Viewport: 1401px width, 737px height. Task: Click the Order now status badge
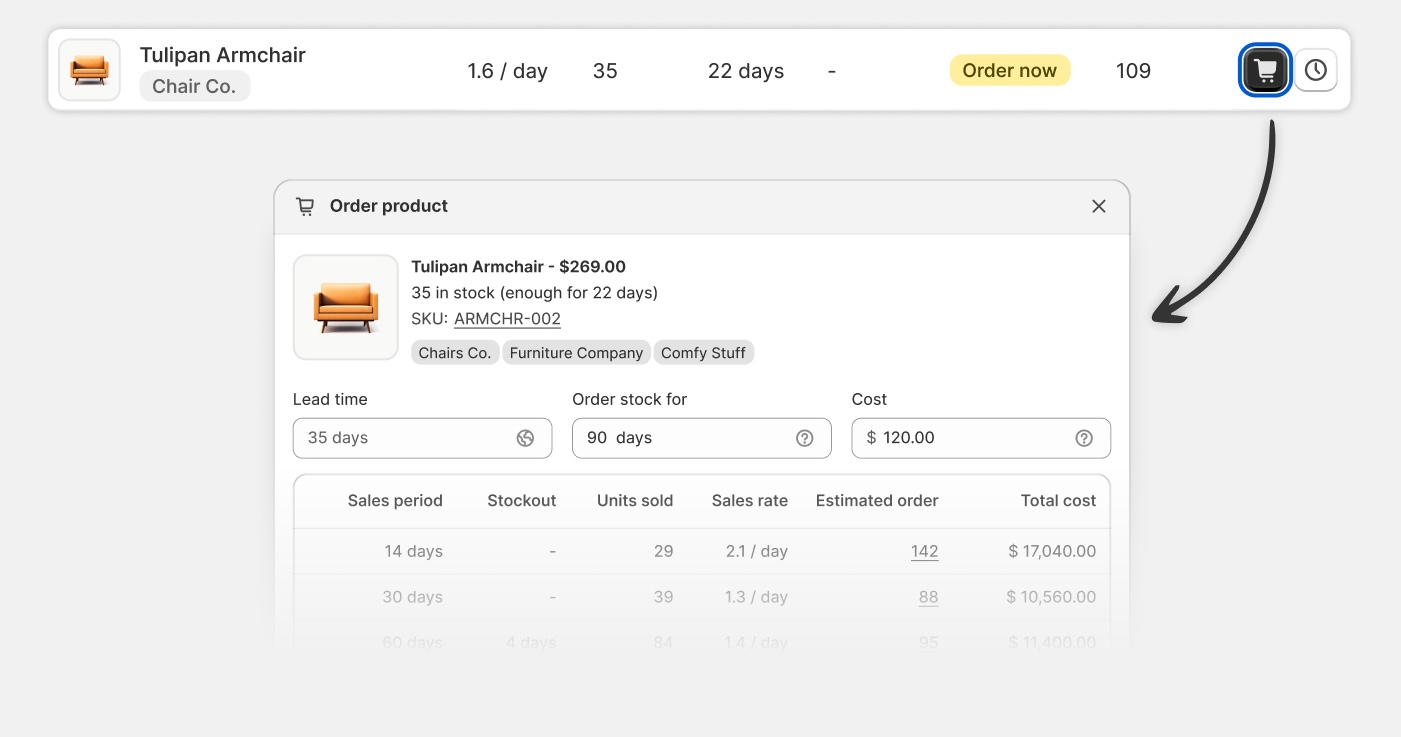pos(1009,70)
